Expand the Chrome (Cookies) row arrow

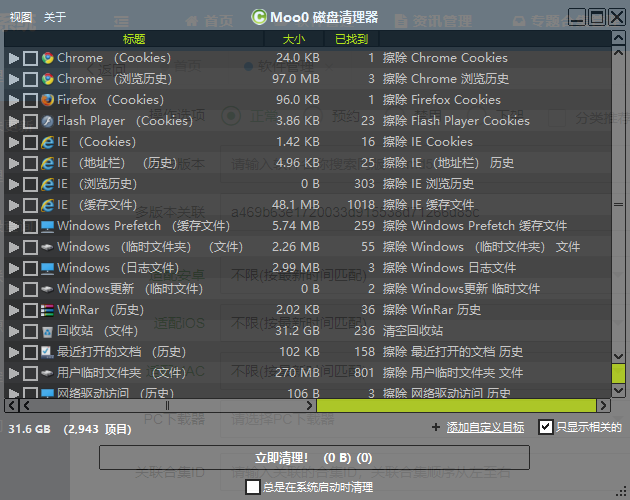click(x=14, y=58)
